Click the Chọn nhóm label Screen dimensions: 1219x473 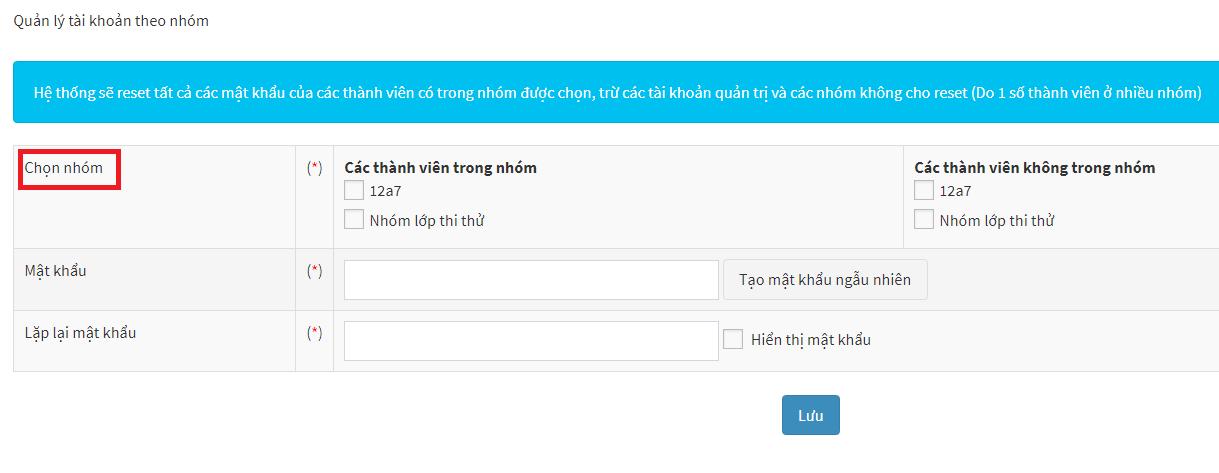[x=64, y=168]
